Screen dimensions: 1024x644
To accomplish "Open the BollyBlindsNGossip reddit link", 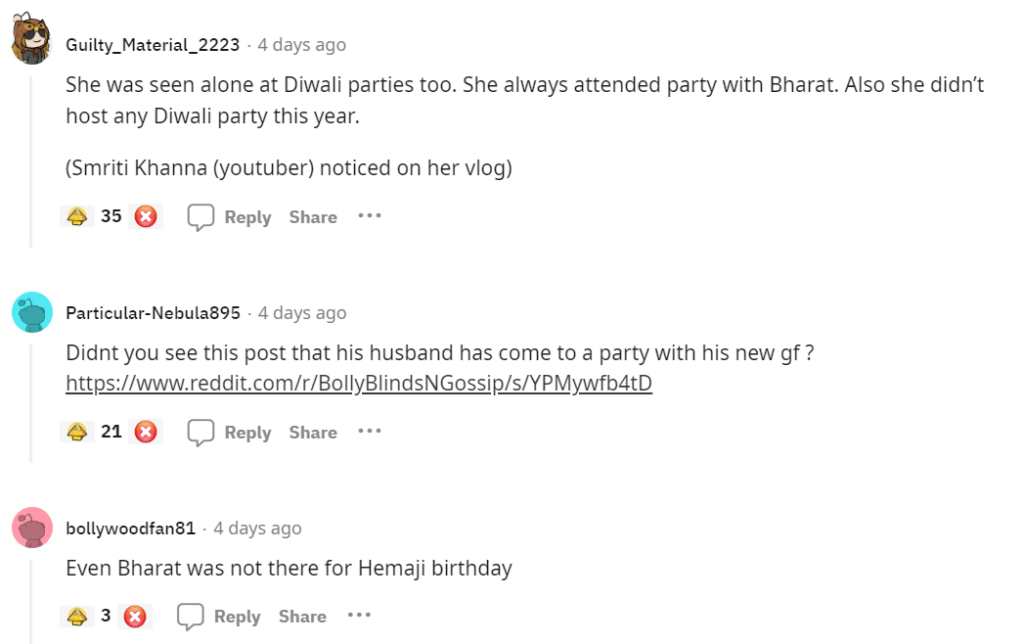I will (359, 383).
